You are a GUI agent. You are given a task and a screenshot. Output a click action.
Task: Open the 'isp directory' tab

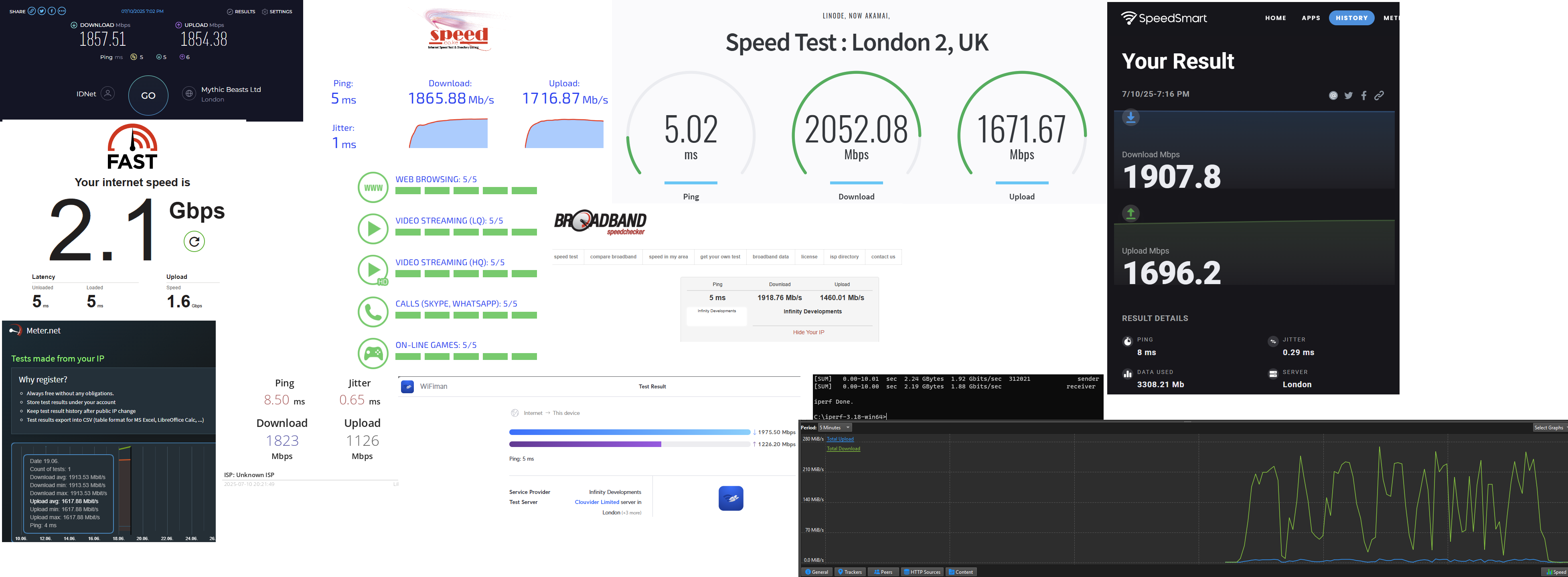844,257
